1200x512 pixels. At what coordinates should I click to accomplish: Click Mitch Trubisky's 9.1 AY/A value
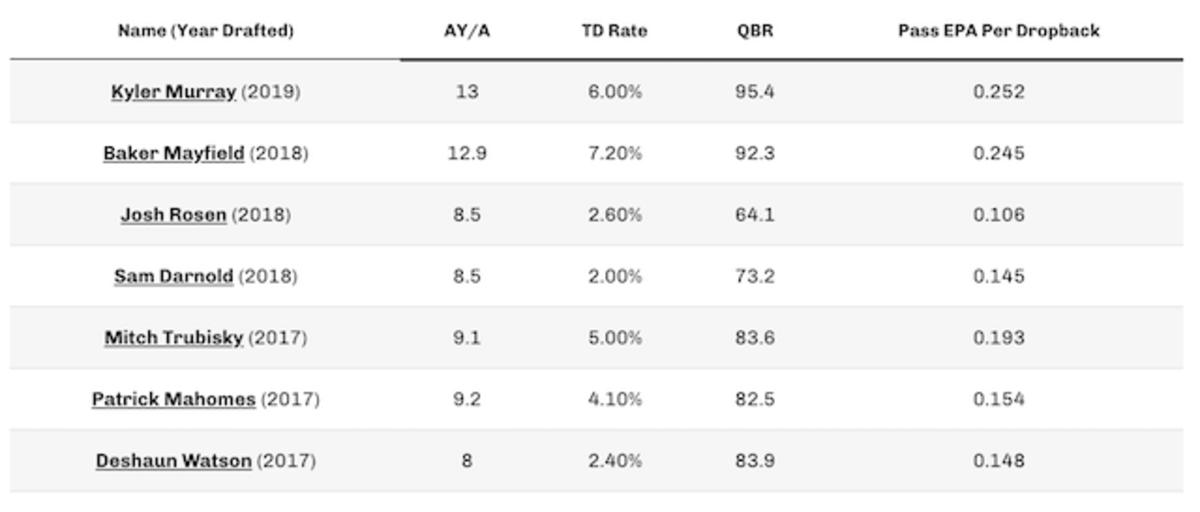(466, 338)
